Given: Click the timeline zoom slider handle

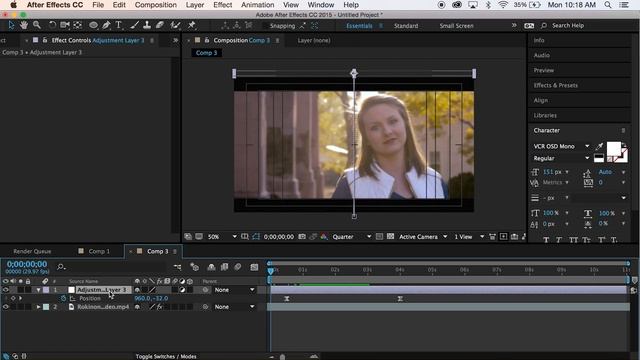Looking at the screenshot, I should point(282,357).
